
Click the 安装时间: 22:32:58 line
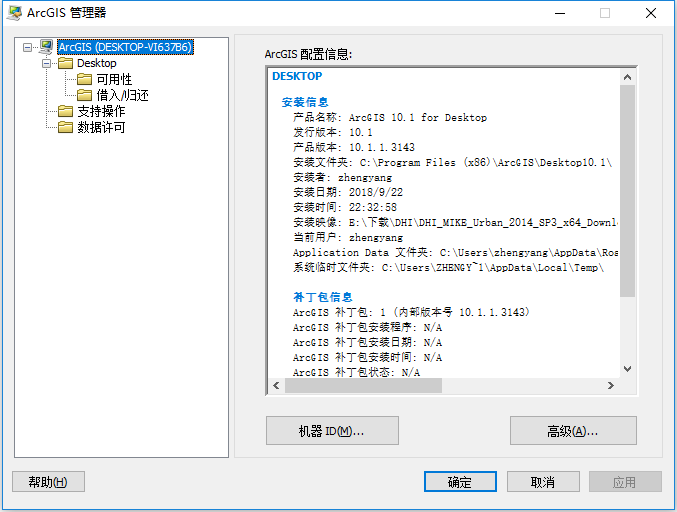(x=345, y=207)
